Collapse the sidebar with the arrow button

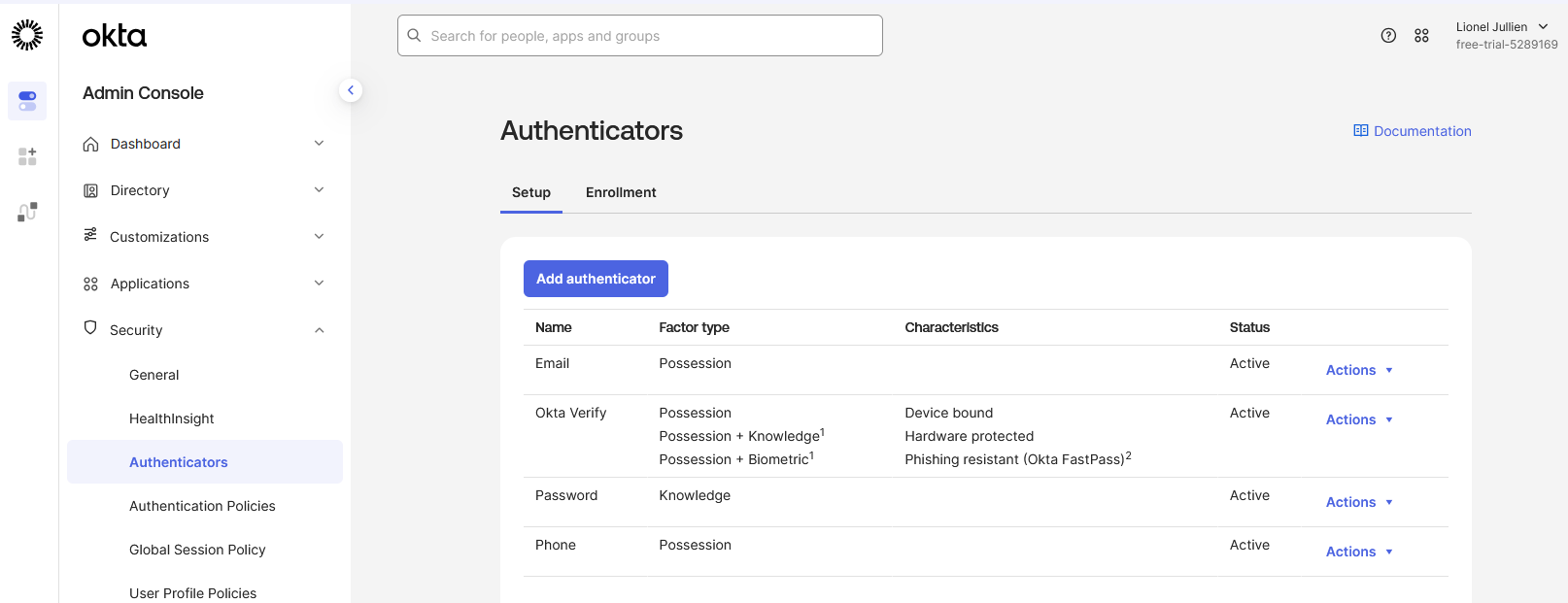coord(351,90)
